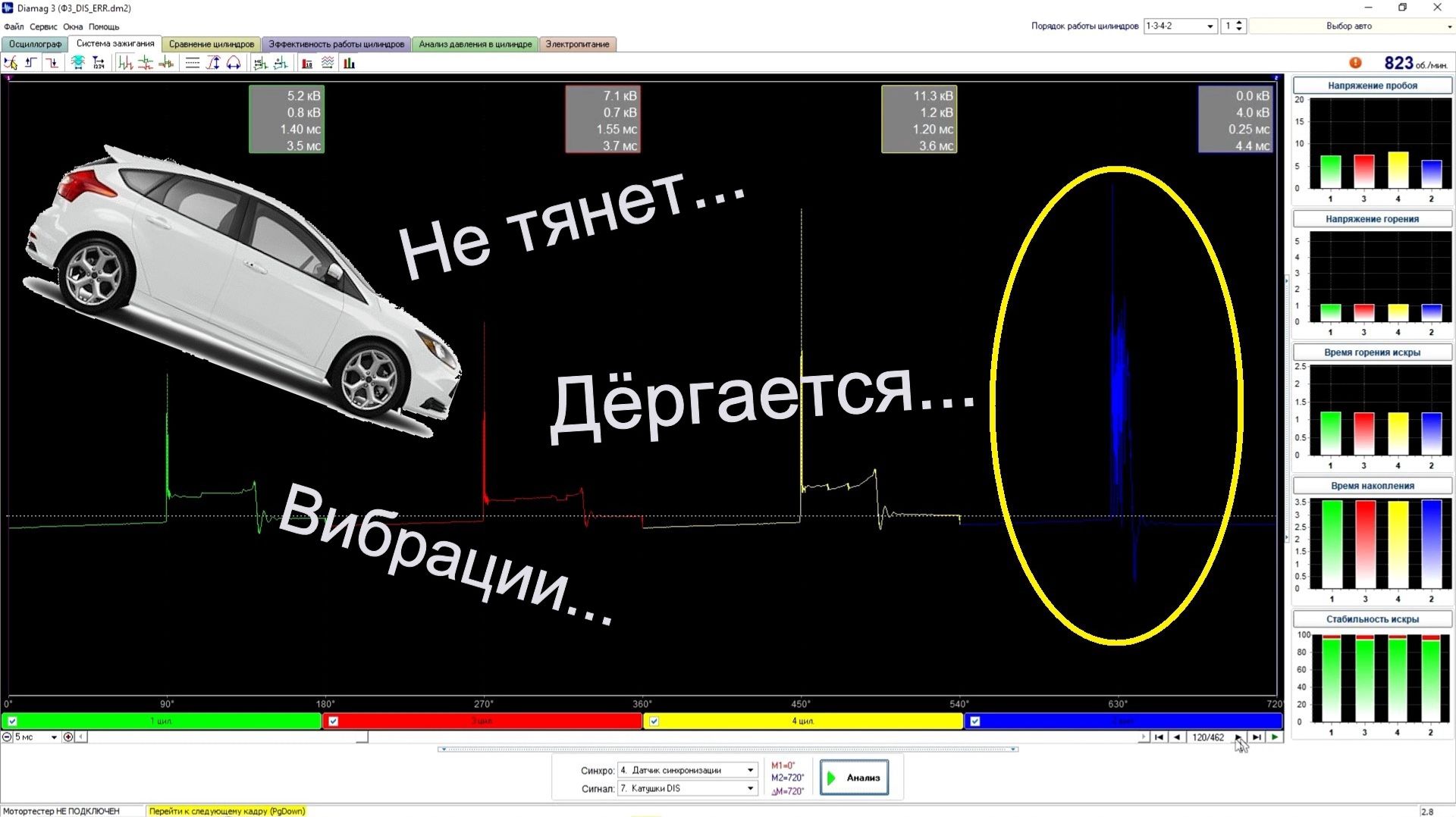Toggle cylinder 1 green checkbox
Screen dimensions: 1456x817
[x=12, y=722]
